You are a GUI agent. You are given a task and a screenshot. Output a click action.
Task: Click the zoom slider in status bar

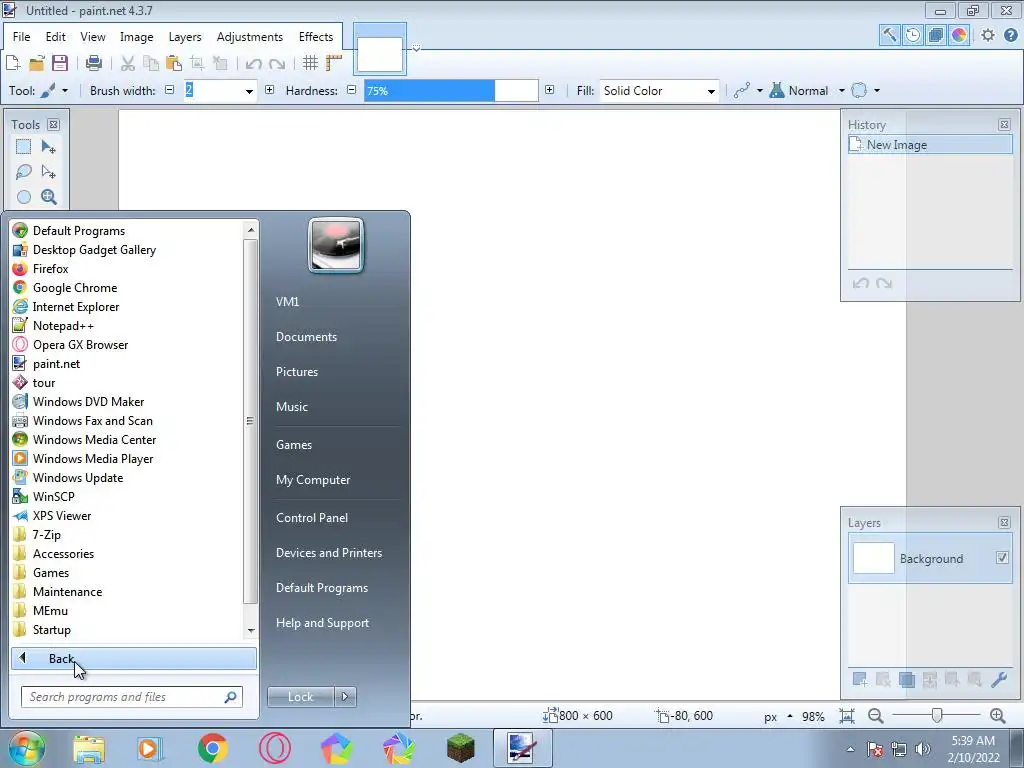(936, 716)
